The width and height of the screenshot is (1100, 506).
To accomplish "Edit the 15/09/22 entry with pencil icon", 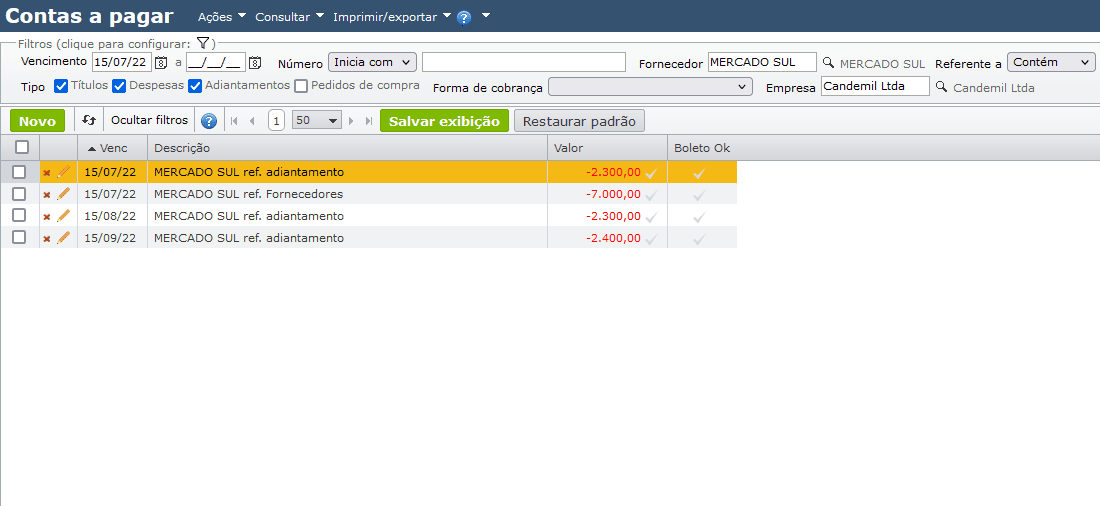I will click(x=63, y=238).
